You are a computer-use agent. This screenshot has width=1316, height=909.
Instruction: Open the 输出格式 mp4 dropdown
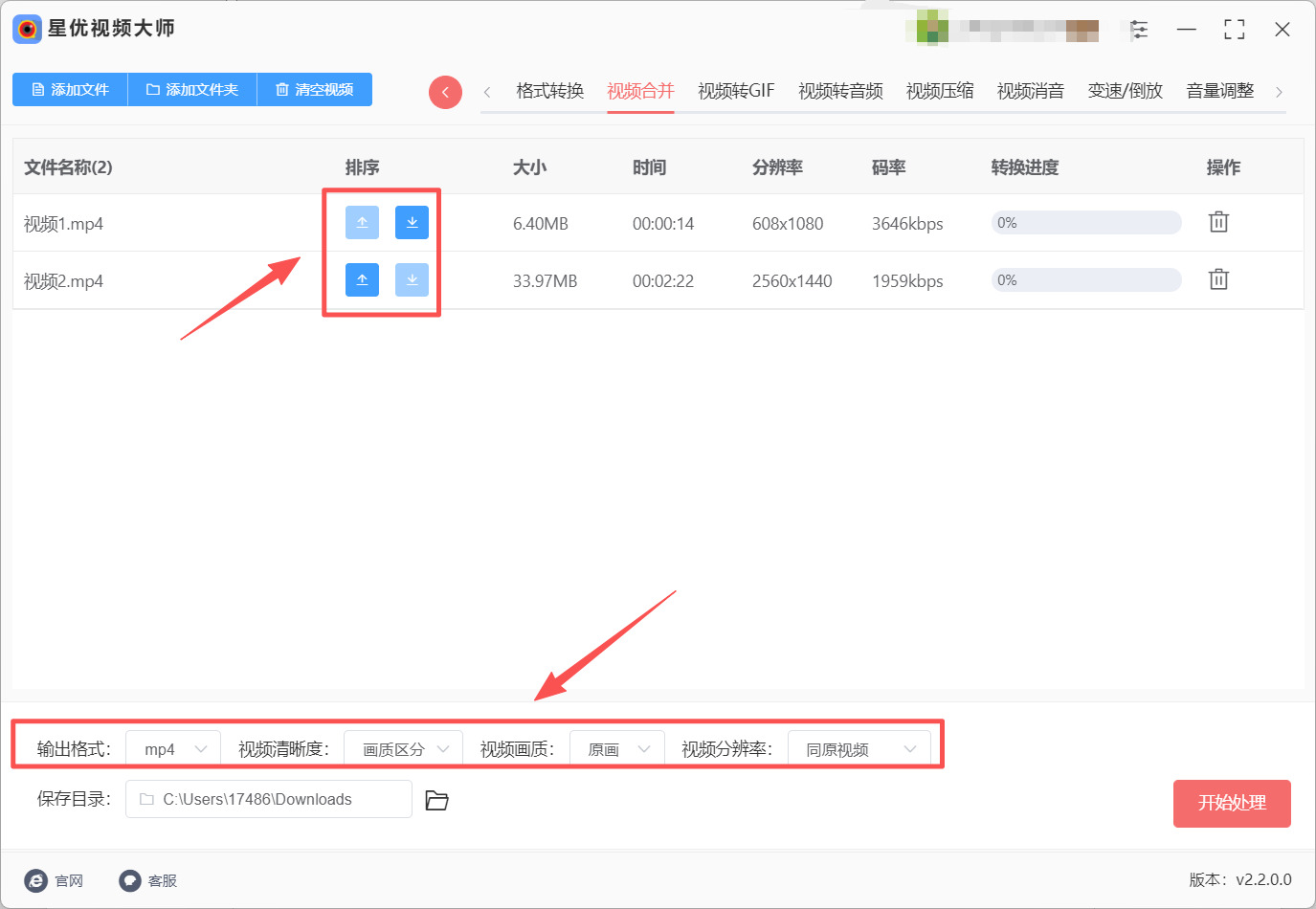173,749
